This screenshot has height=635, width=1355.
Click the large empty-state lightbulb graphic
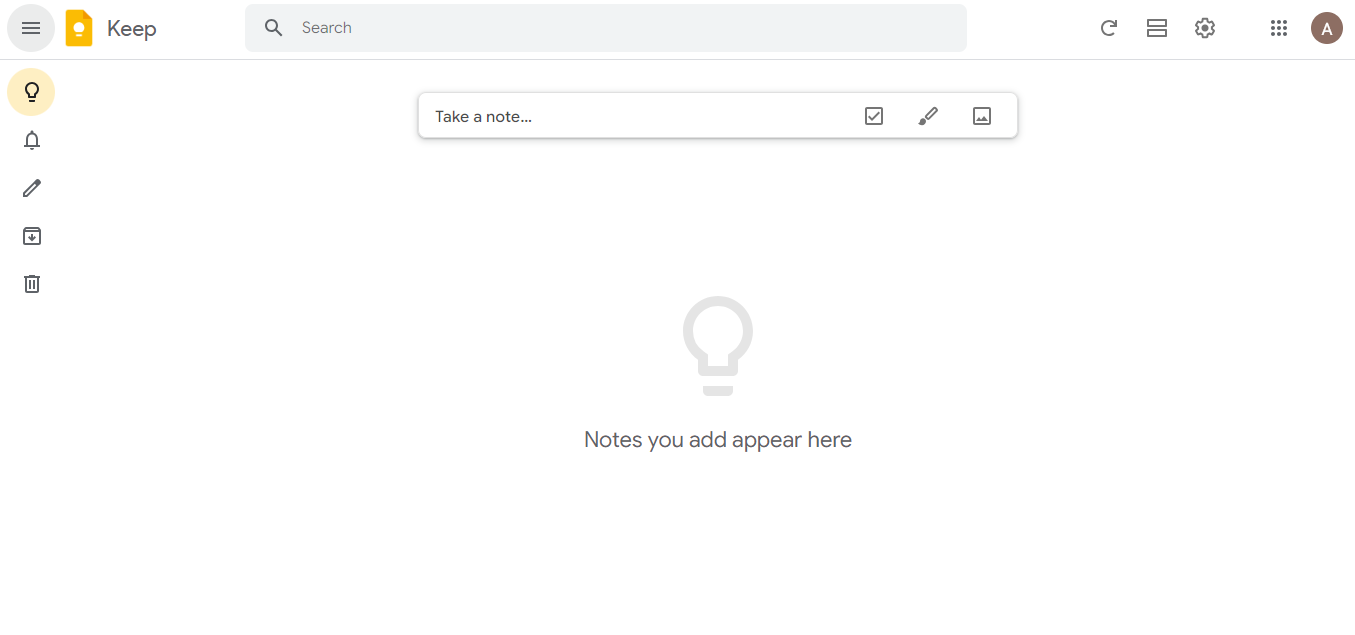tap(718, 345)
